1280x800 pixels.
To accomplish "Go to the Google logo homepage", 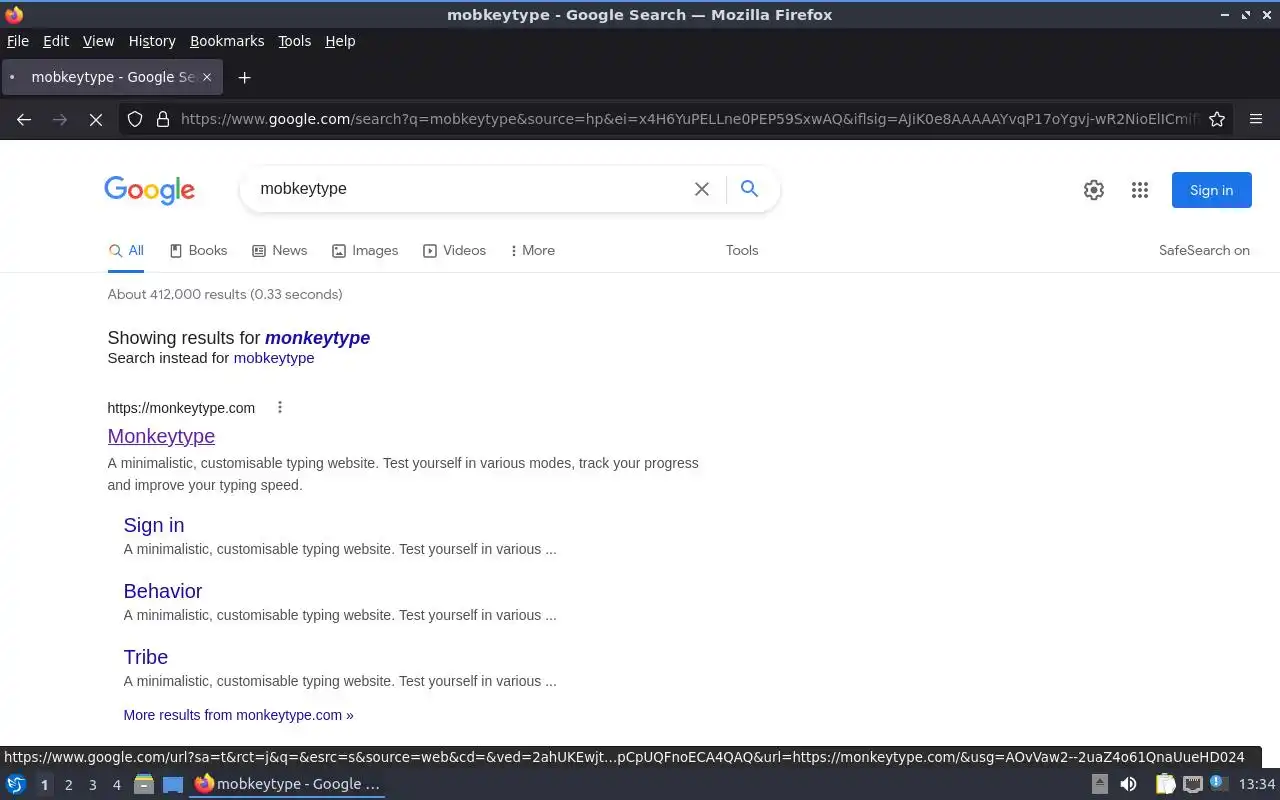I will [x=149, y=190].
